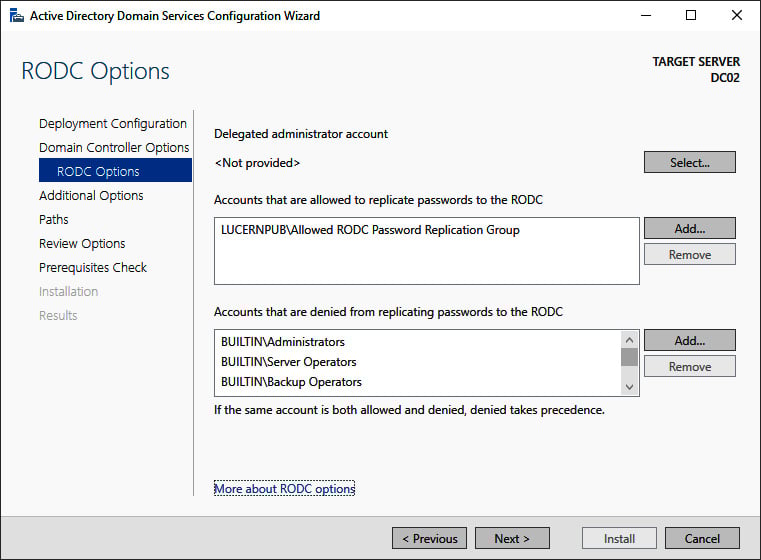Maximize the wizard window
This screenshot has width=761, height=560.
click(x=691, y=16)
